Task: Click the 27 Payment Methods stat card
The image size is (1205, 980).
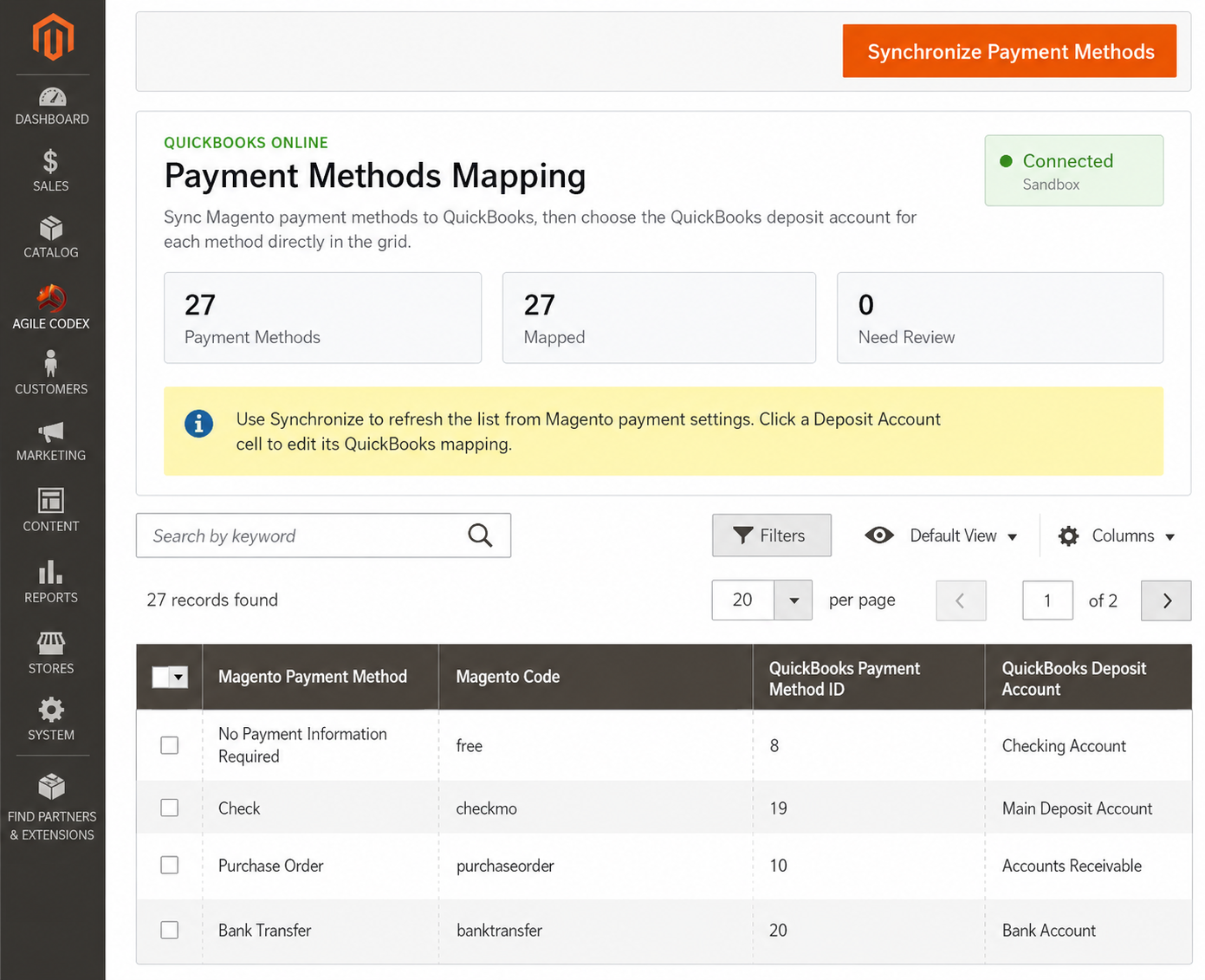Action: 322,318
